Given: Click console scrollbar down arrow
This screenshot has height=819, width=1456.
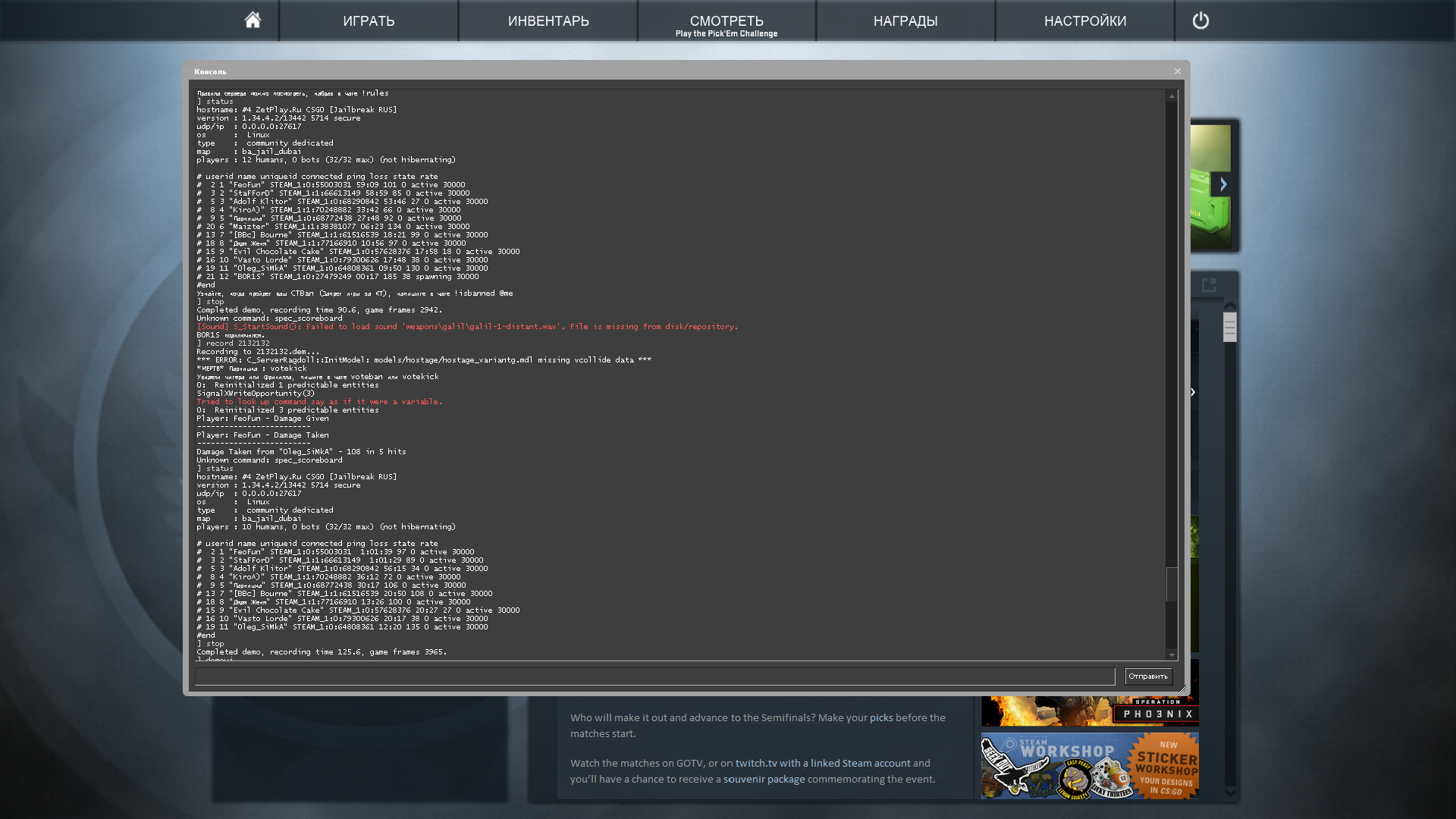Looking at the screenshot, I should coord(1172,655).
